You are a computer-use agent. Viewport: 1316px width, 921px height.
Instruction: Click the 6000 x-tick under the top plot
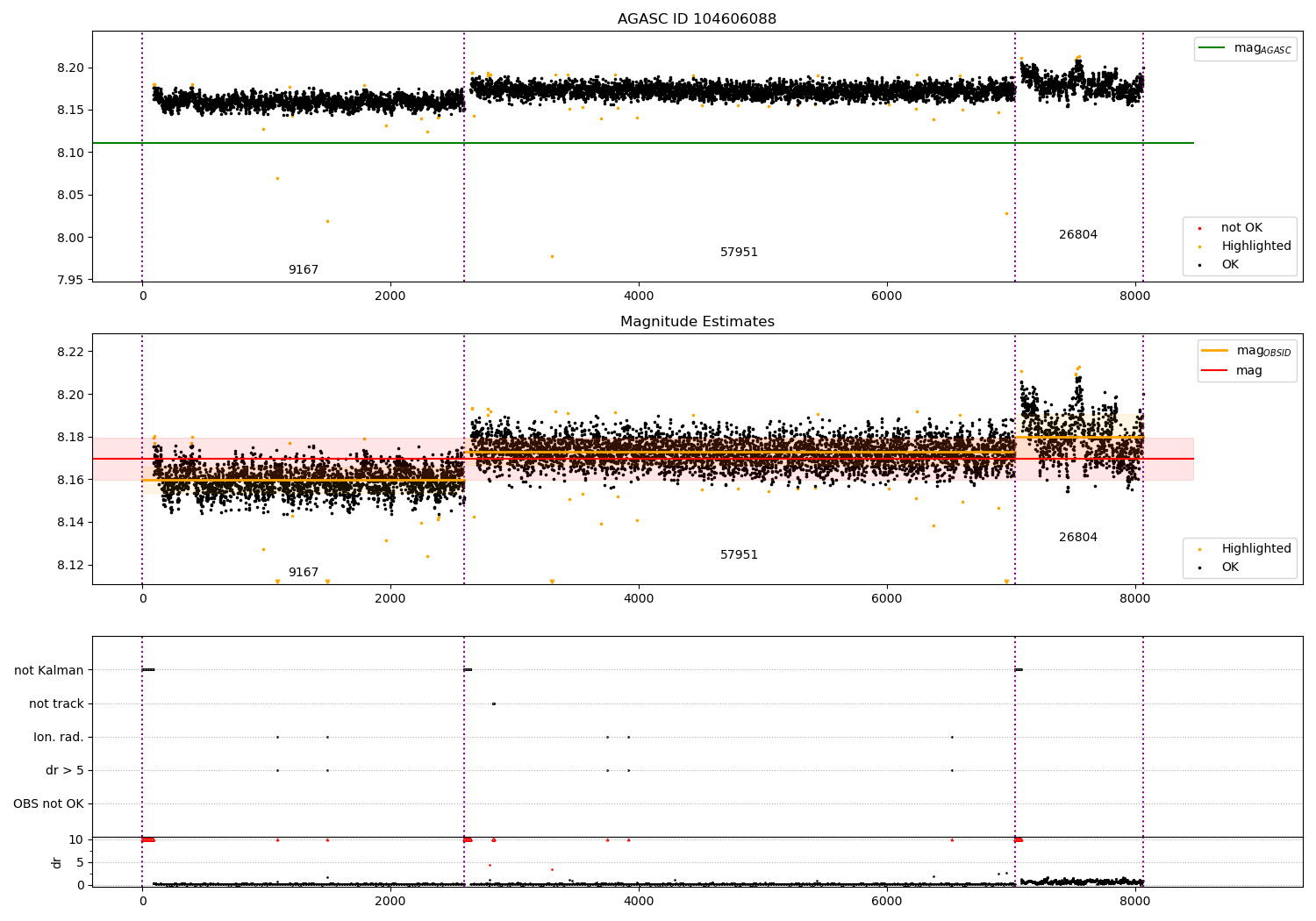[887, 296]
